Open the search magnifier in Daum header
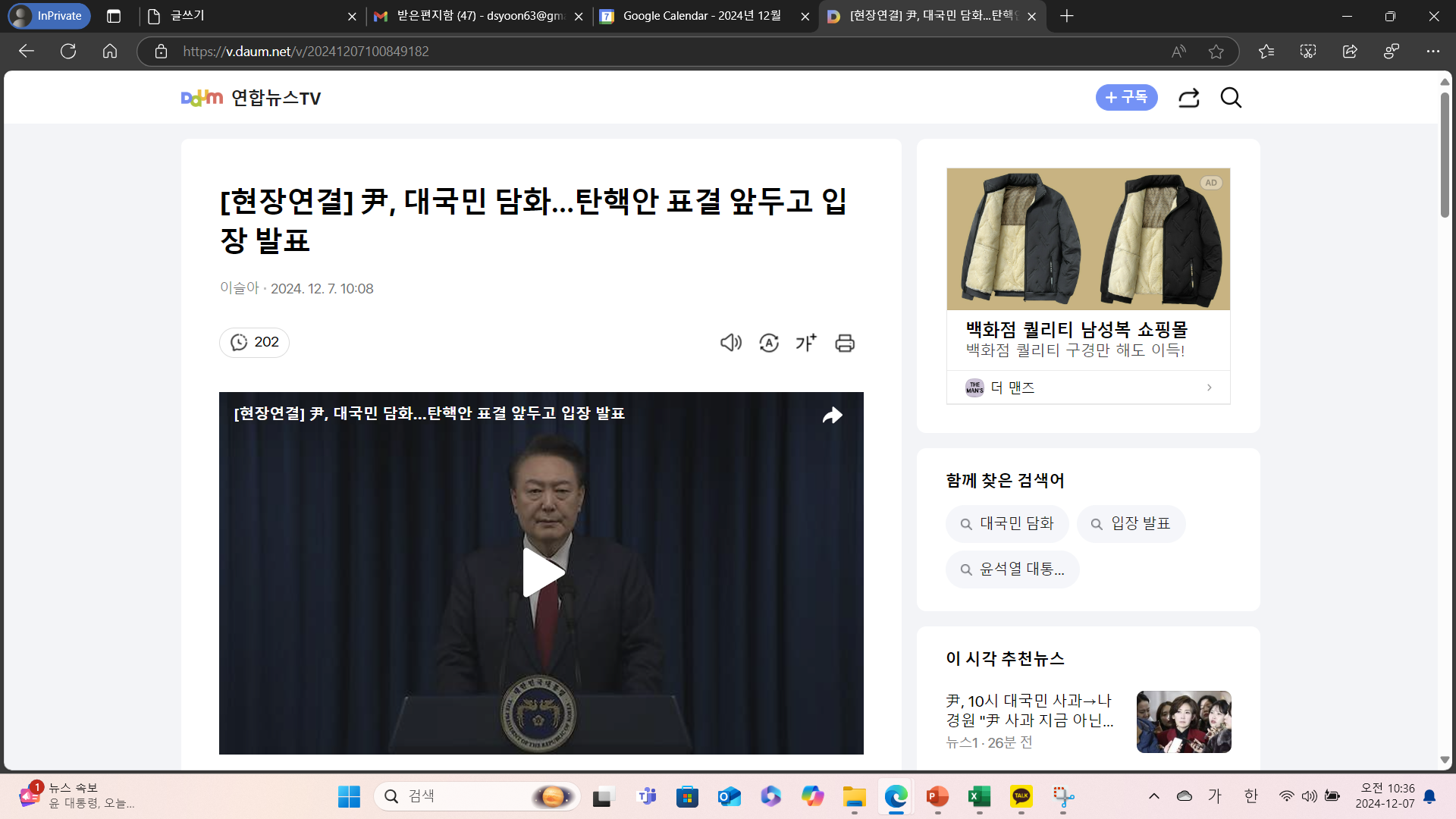This screenshot has width=1456, height=819. [x=1231, y=98]
